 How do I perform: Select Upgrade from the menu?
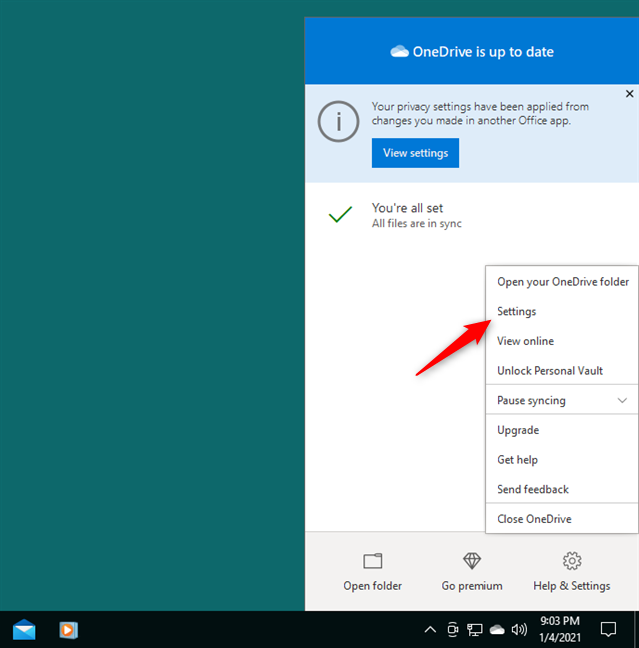click(x=562, y=430)
